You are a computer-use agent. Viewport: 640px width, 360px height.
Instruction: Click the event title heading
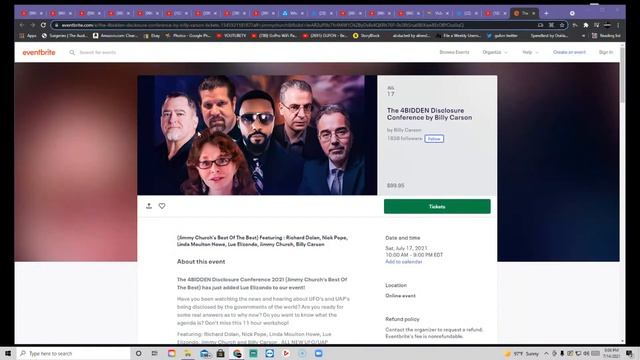click(429, 114)
